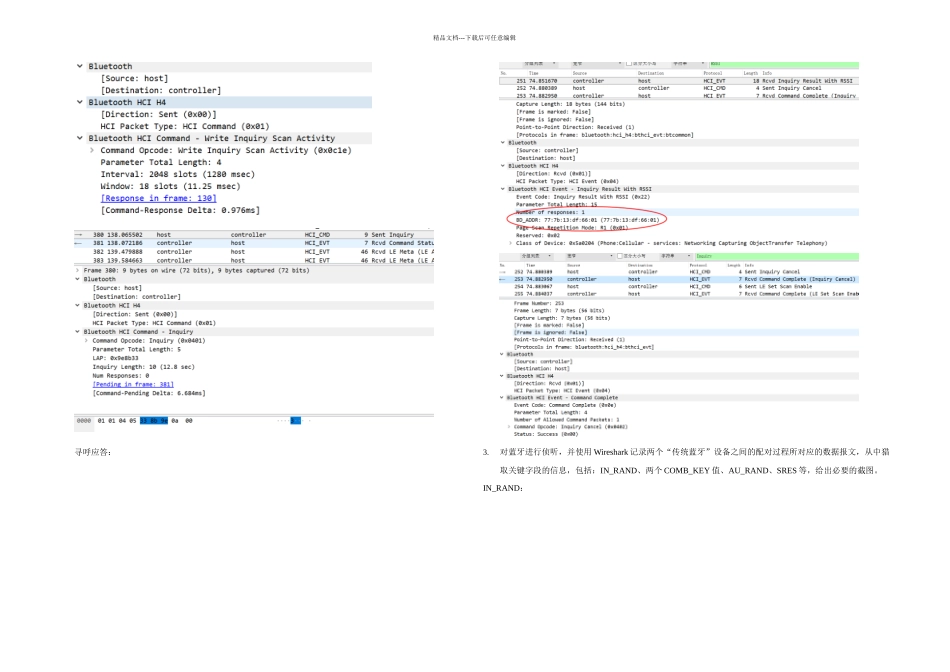Follow the '[Response in frame: 130]' link
The width and height of the screenshot is (950, 672).
[x=158, y=198]
